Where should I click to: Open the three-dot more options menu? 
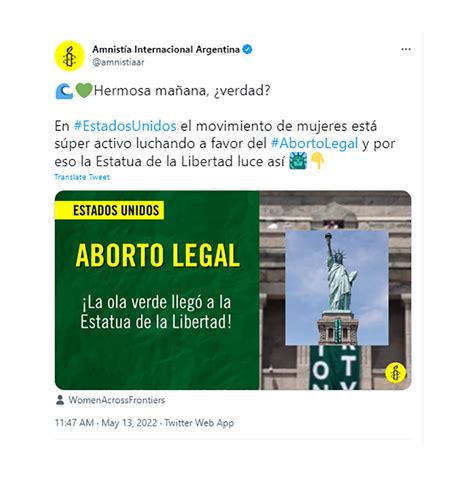[x=406, y=49]
